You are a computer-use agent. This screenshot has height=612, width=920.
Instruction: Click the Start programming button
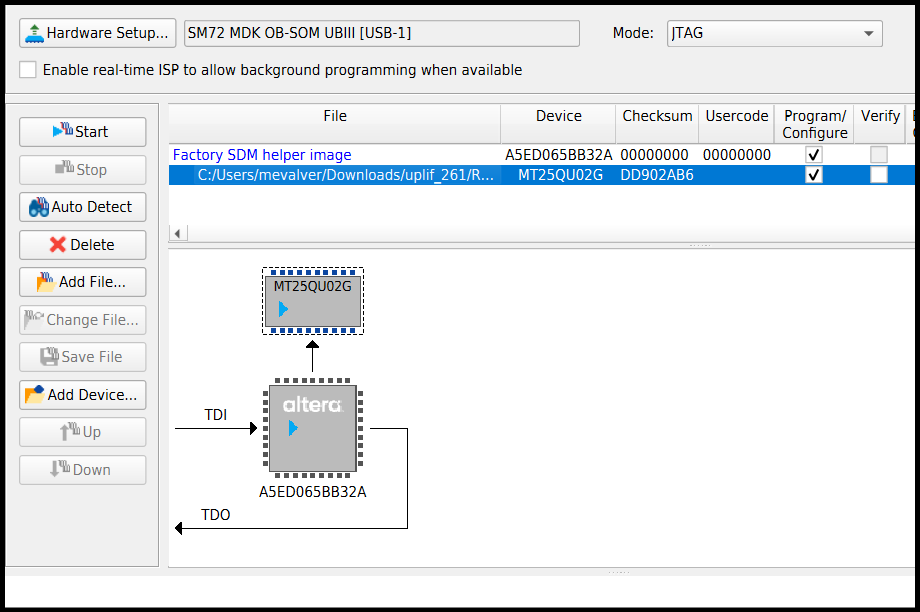tap(83, 132)
